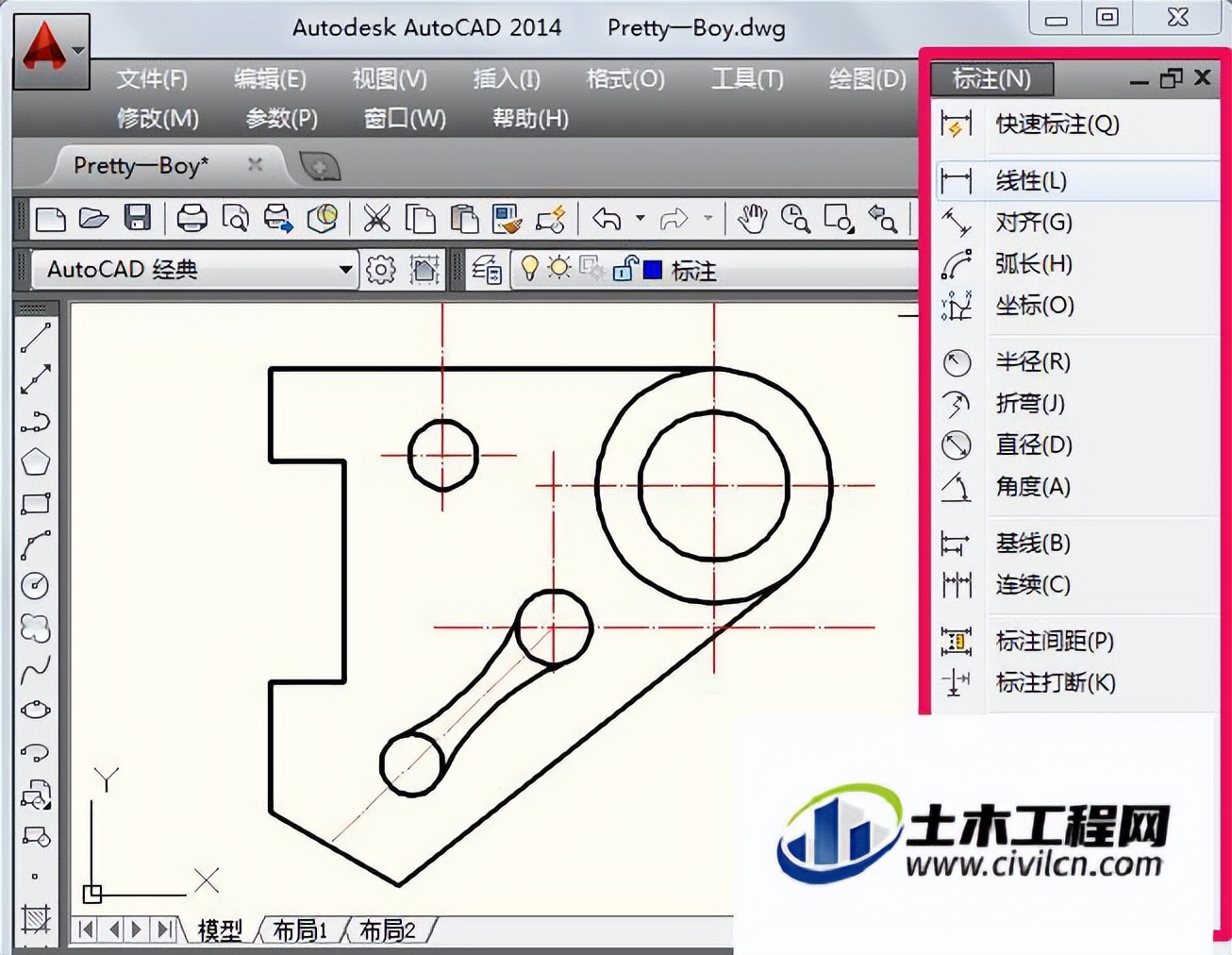
Task: Click the New drawing icon
Action: (50, 219)
